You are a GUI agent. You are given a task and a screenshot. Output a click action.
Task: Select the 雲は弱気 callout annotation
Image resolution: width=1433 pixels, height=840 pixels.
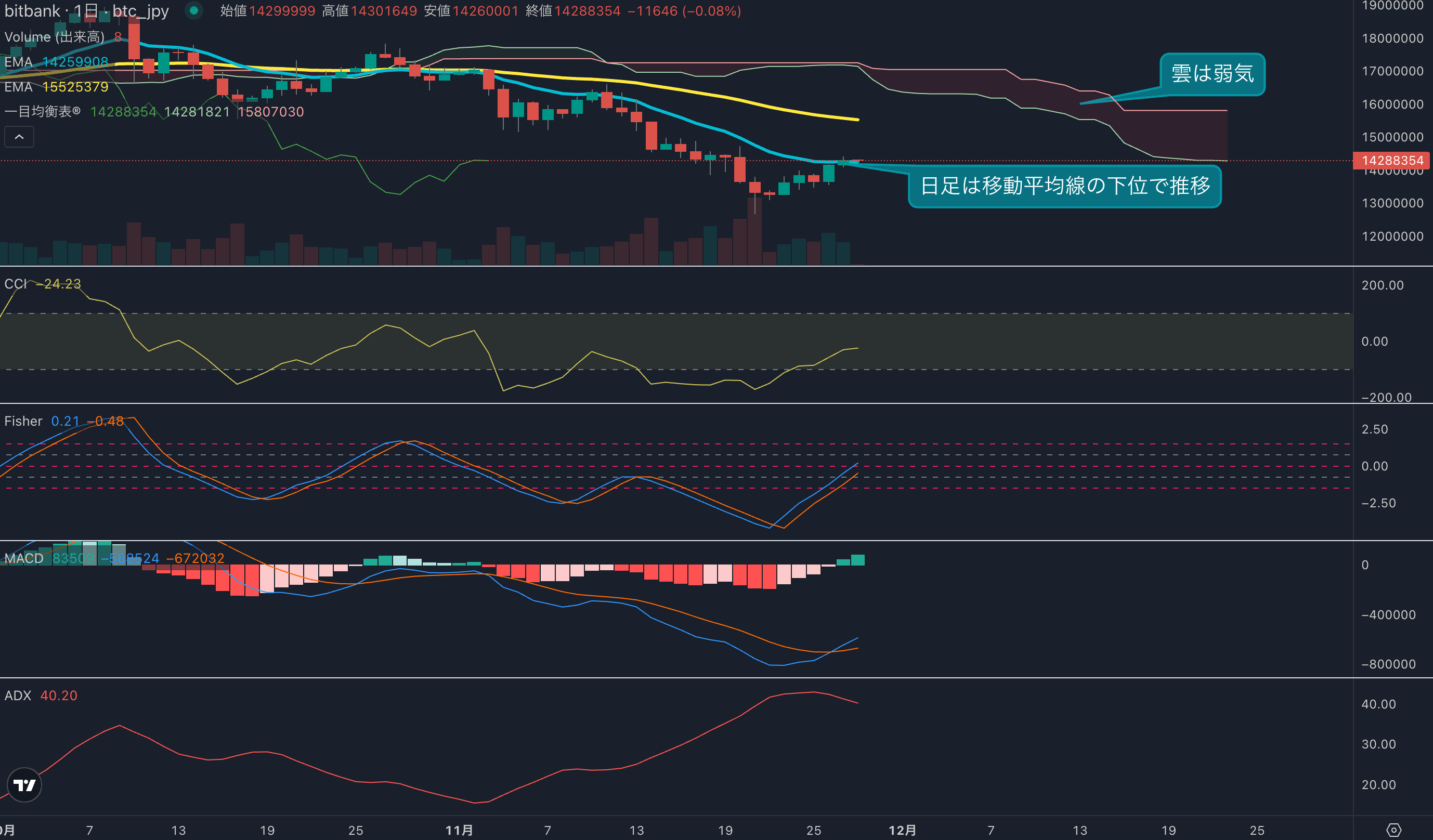tap(1212, 74)
